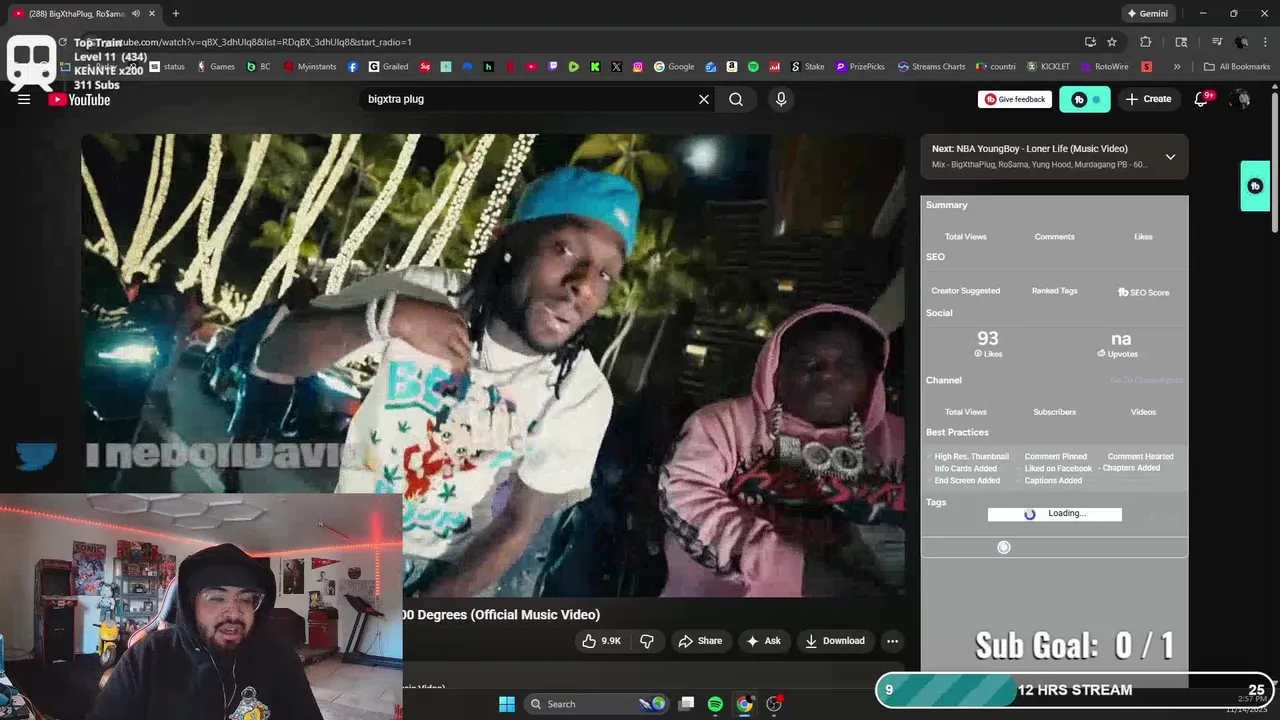Open the Facebook bookmark icon
This screenshot has width=1280, height=720.
[353, 67]
